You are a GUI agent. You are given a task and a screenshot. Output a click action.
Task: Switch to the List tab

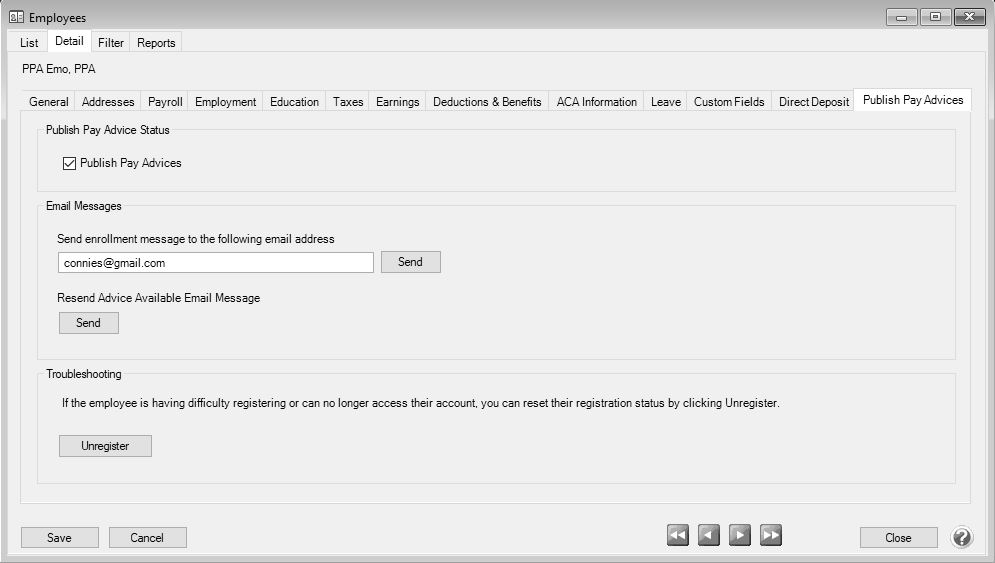29,43
